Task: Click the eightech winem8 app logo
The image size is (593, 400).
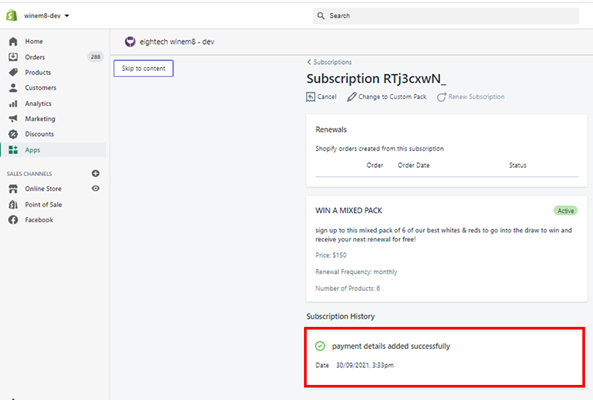Action: tap(130, 42)
